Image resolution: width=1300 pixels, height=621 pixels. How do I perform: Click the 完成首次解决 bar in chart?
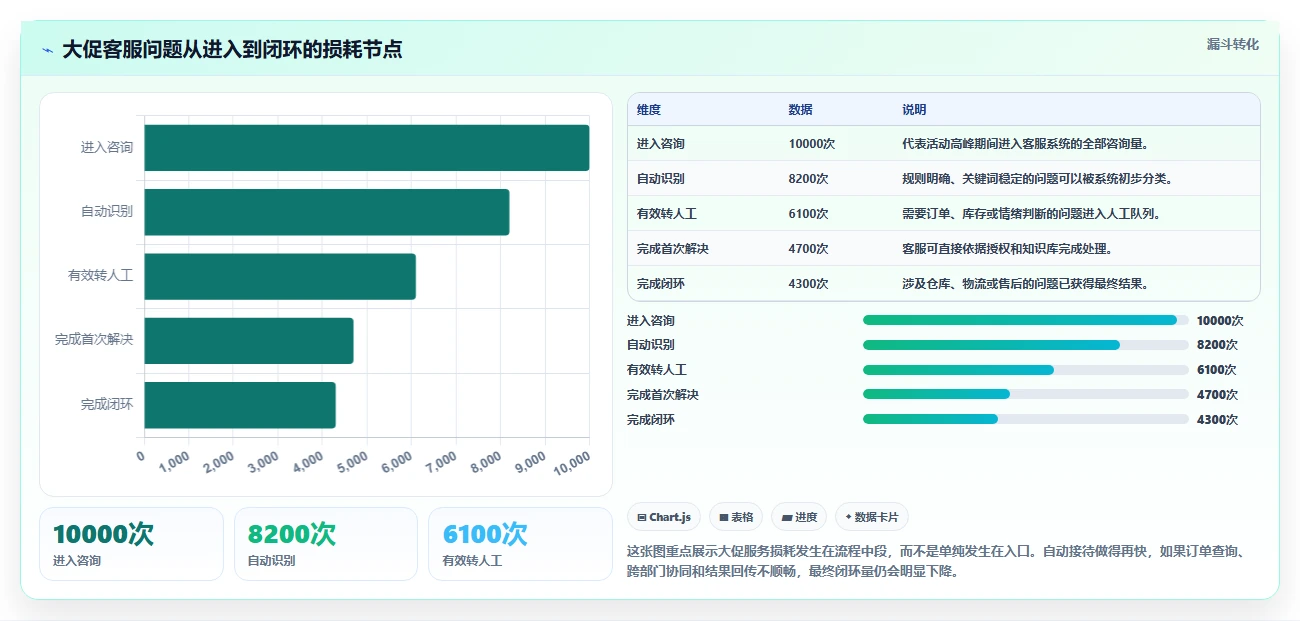click(249, 340)
